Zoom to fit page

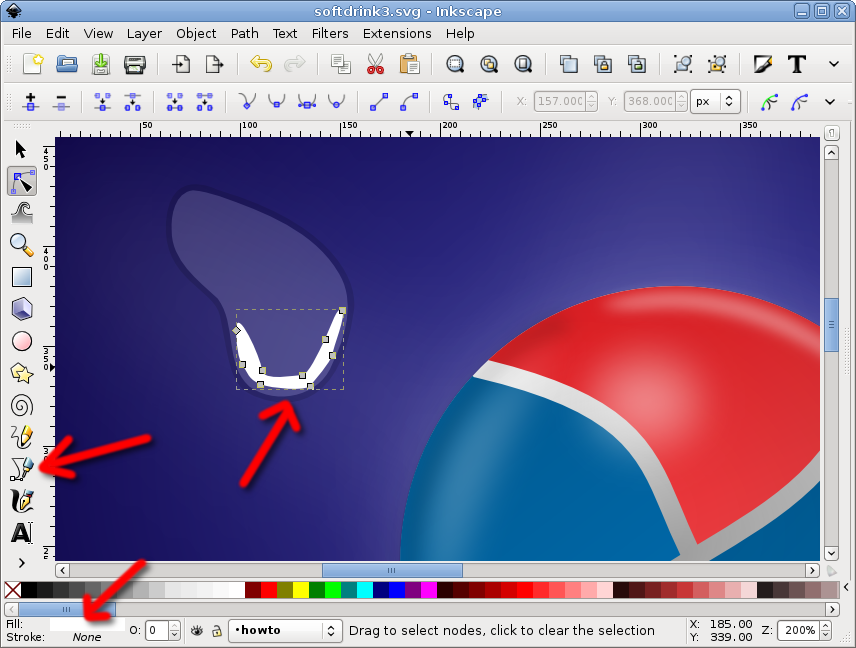523,64
